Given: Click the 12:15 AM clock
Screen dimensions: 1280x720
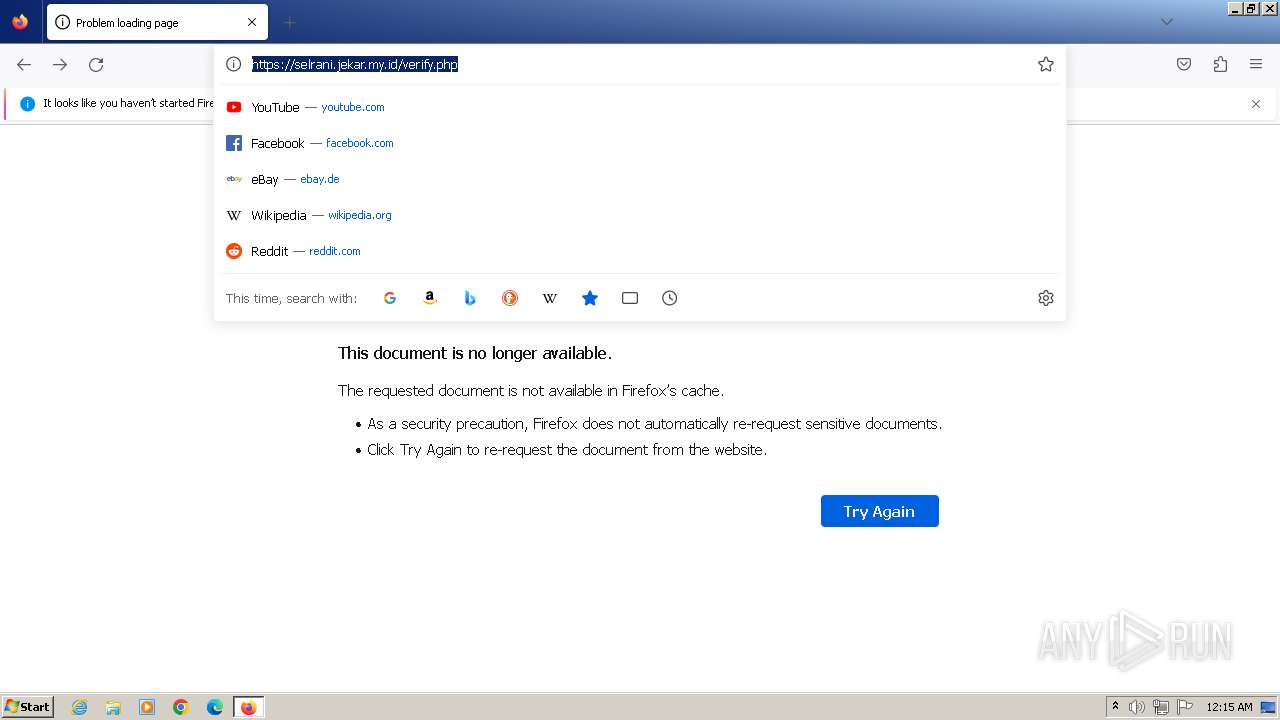Looking at the screenshot, I should click(x=1229, y=707).
